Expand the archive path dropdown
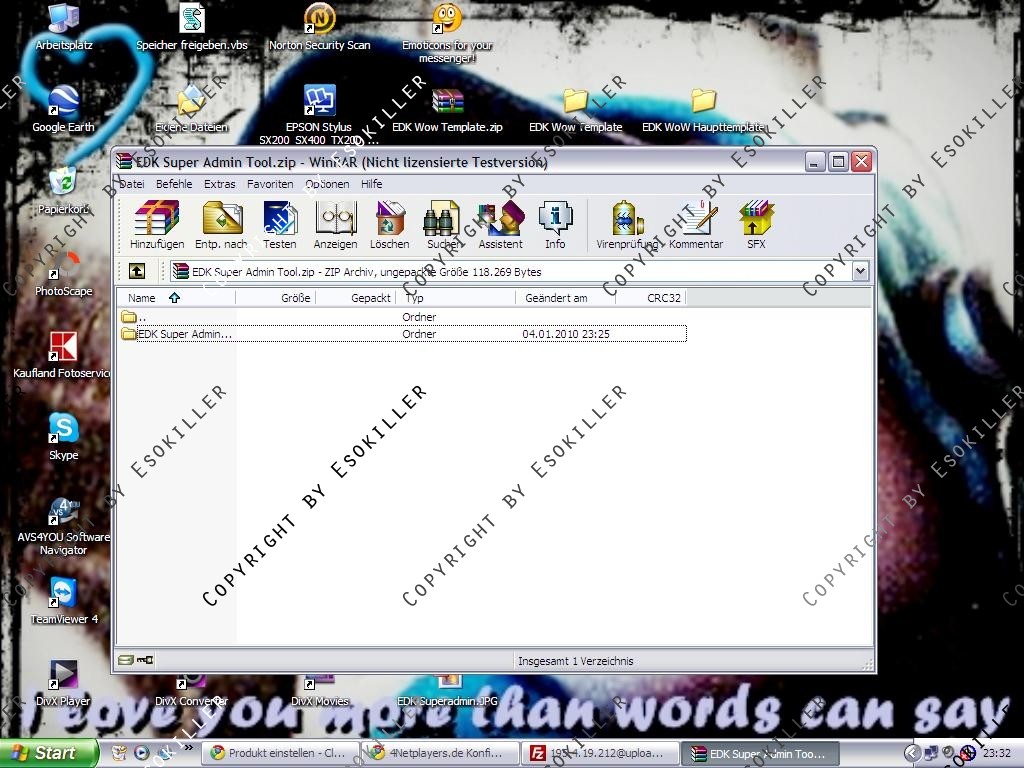This screenshot has width=1024, height=768. [860, 271]
